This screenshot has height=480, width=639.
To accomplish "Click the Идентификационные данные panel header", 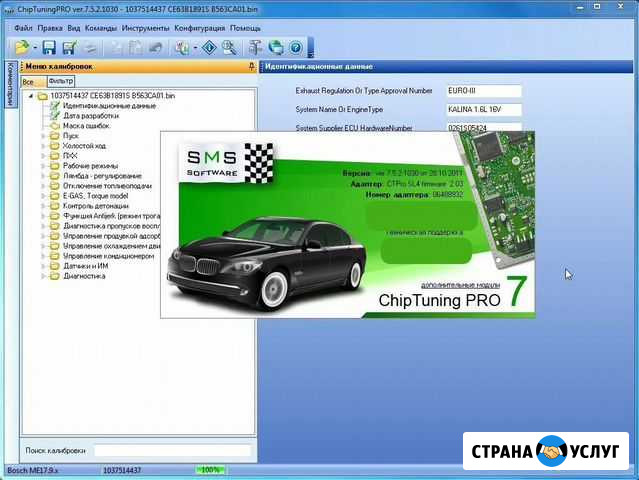I will tap(446, 66).
